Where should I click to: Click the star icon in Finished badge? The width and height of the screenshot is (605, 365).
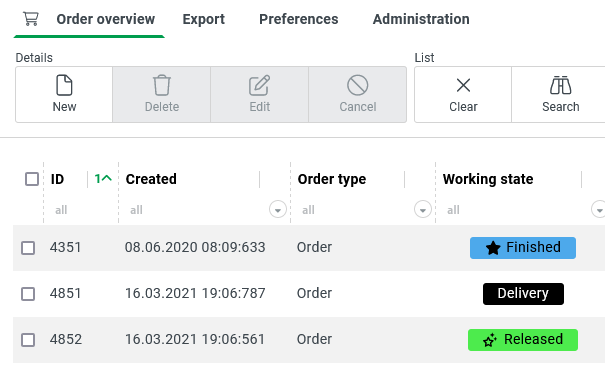[493, 248]
